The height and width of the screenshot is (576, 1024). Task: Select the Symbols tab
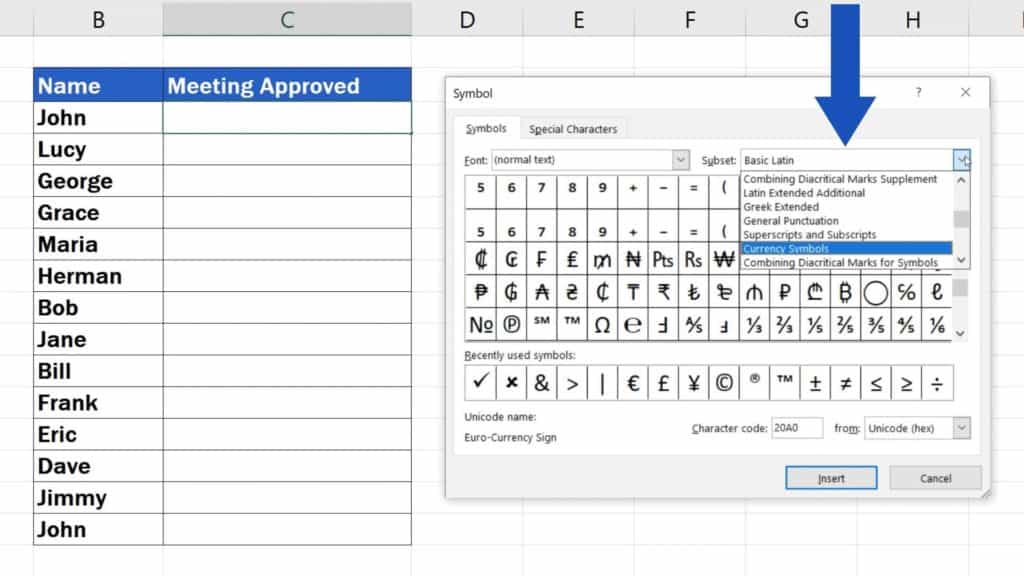(486, 128)
